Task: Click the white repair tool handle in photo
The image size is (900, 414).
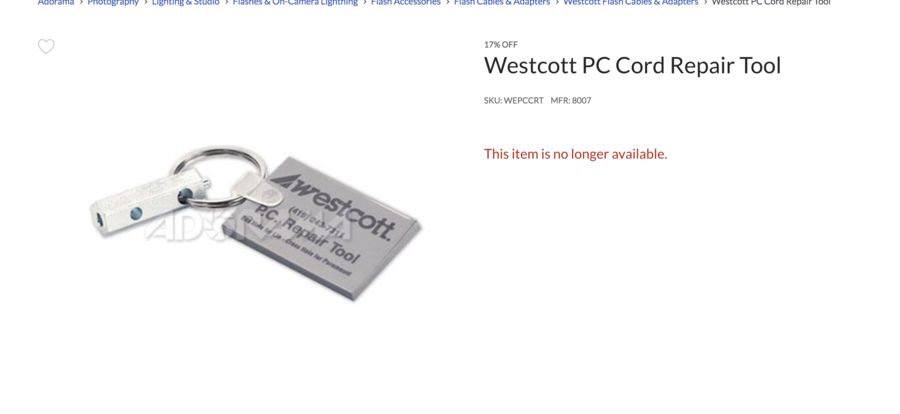Action: [x=149, y=204]
